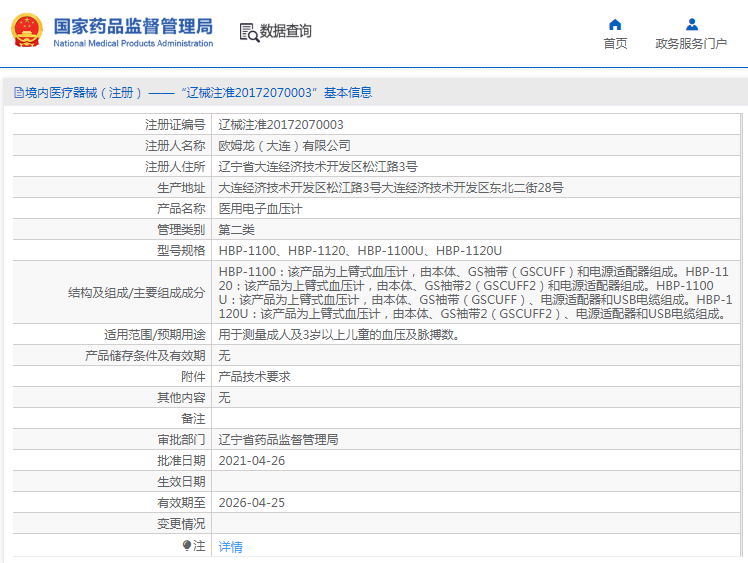
Task: Open 政务服务门户 link text
Action: pyautogui.click(x=691, y=43)
